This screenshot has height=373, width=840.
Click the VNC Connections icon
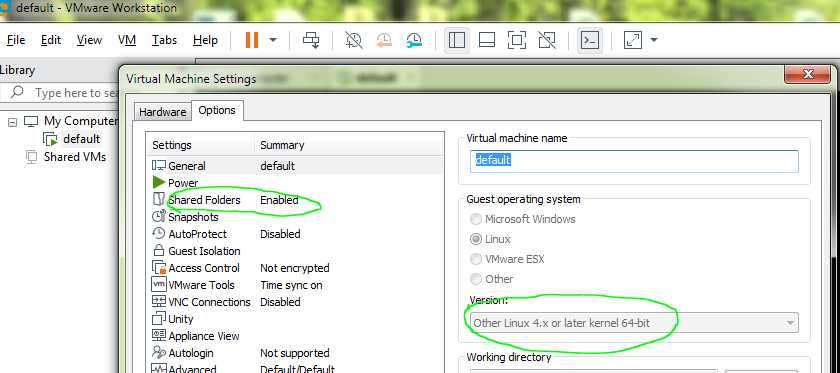pos(159,301)
